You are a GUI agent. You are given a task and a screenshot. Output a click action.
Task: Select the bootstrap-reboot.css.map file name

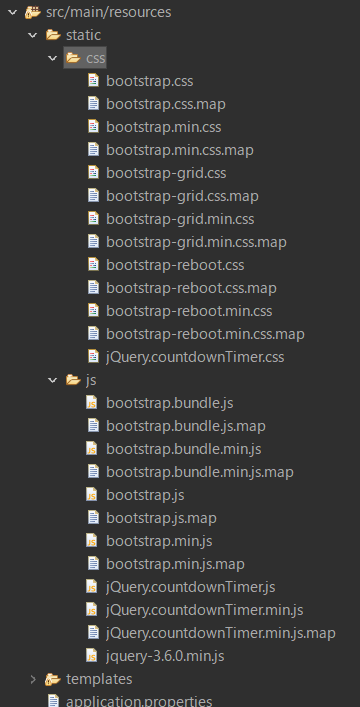(192, 288)
